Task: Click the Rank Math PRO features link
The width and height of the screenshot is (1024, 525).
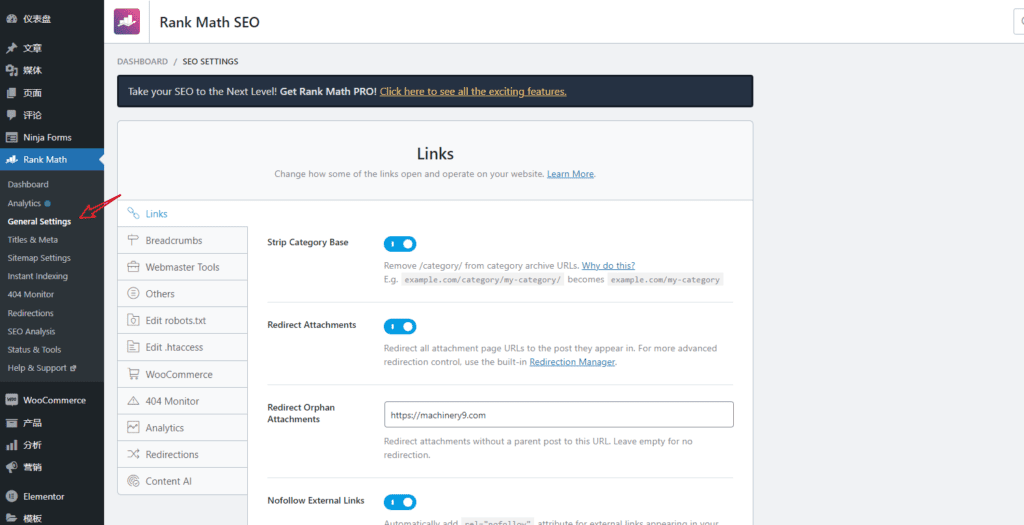Action: (x=473, y=91)
